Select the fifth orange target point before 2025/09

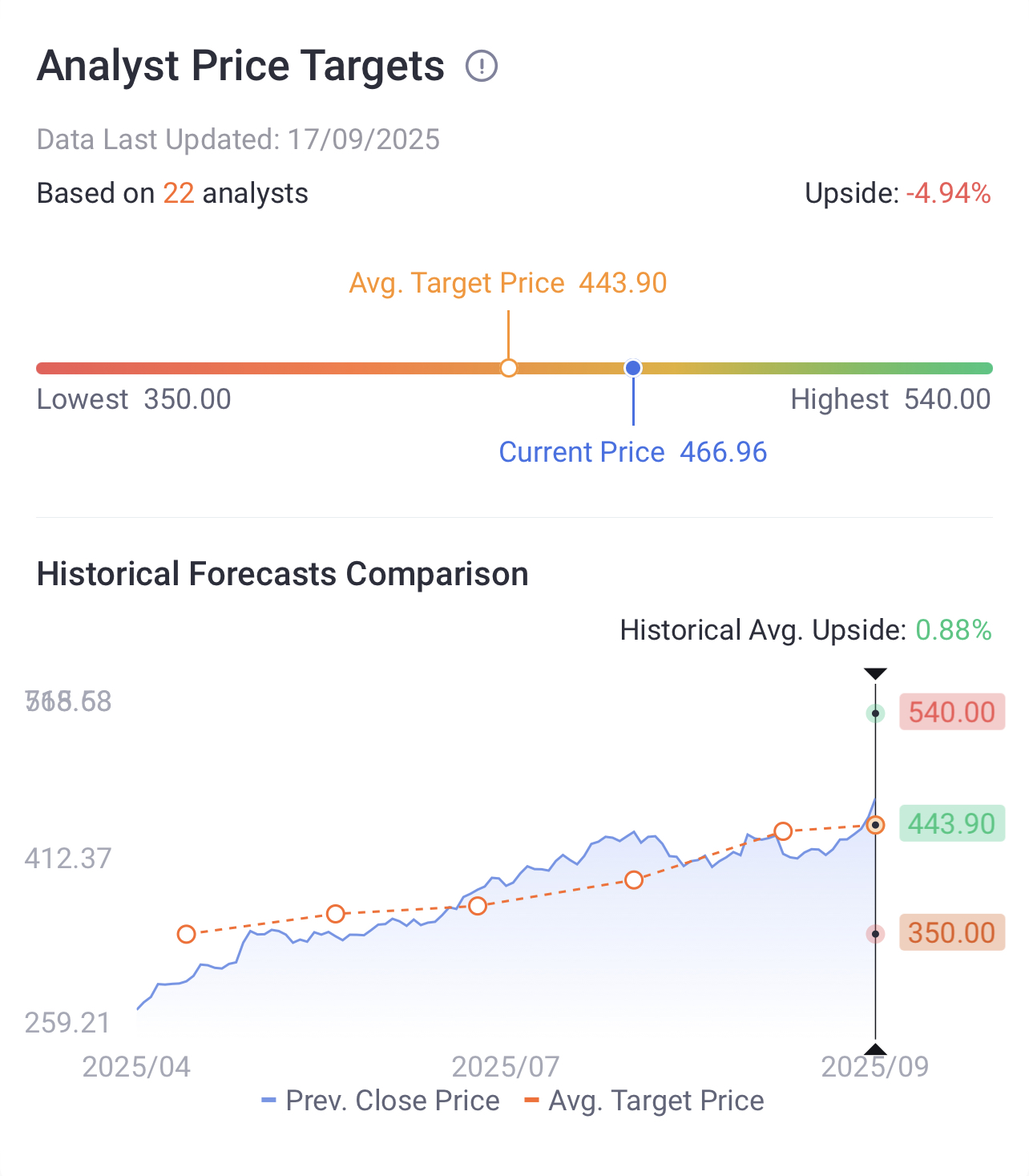783,831
